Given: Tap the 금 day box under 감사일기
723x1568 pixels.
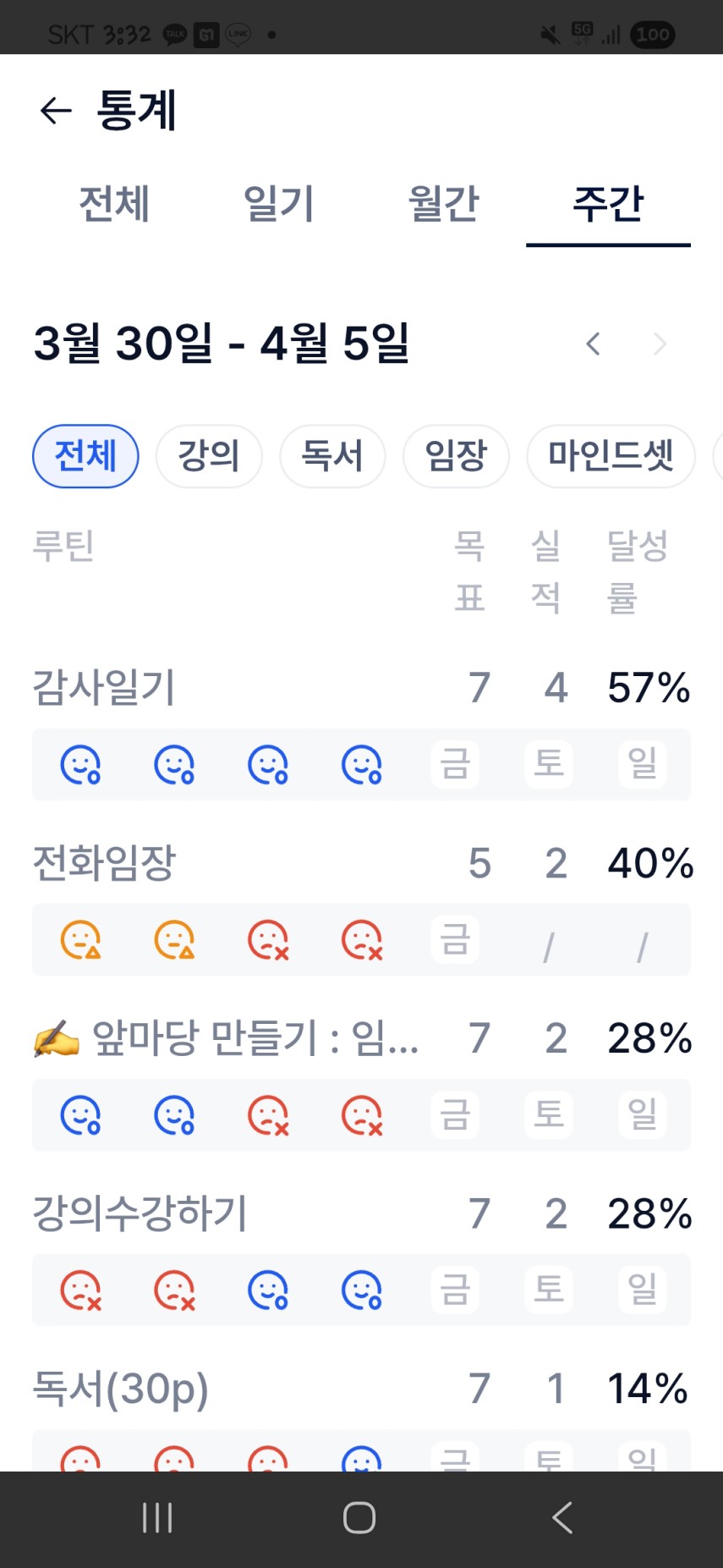Looking at the screenshot, I should tap(455, 764).
